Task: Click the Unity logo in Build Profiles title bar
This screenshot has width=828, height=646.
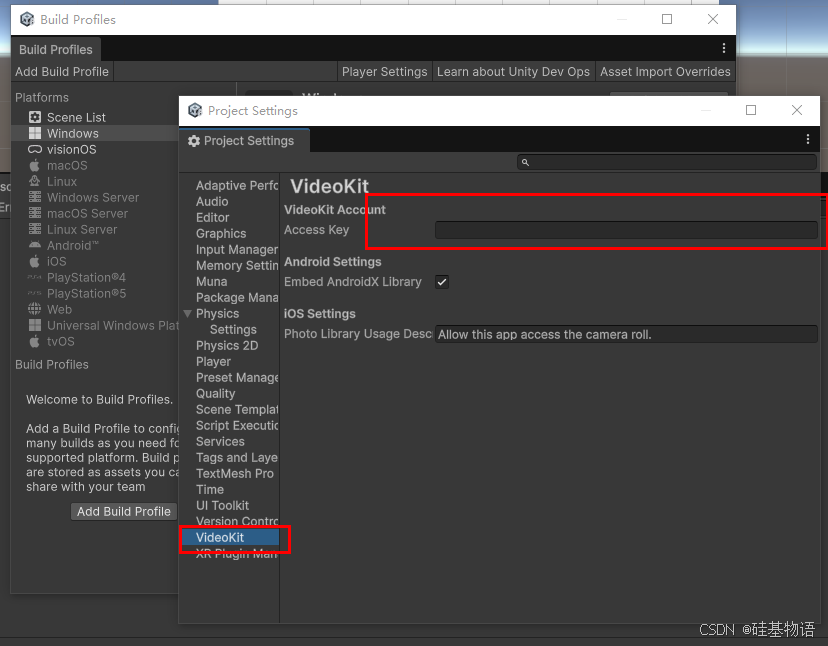Action: pyautogui.click(x=27, y=20)
